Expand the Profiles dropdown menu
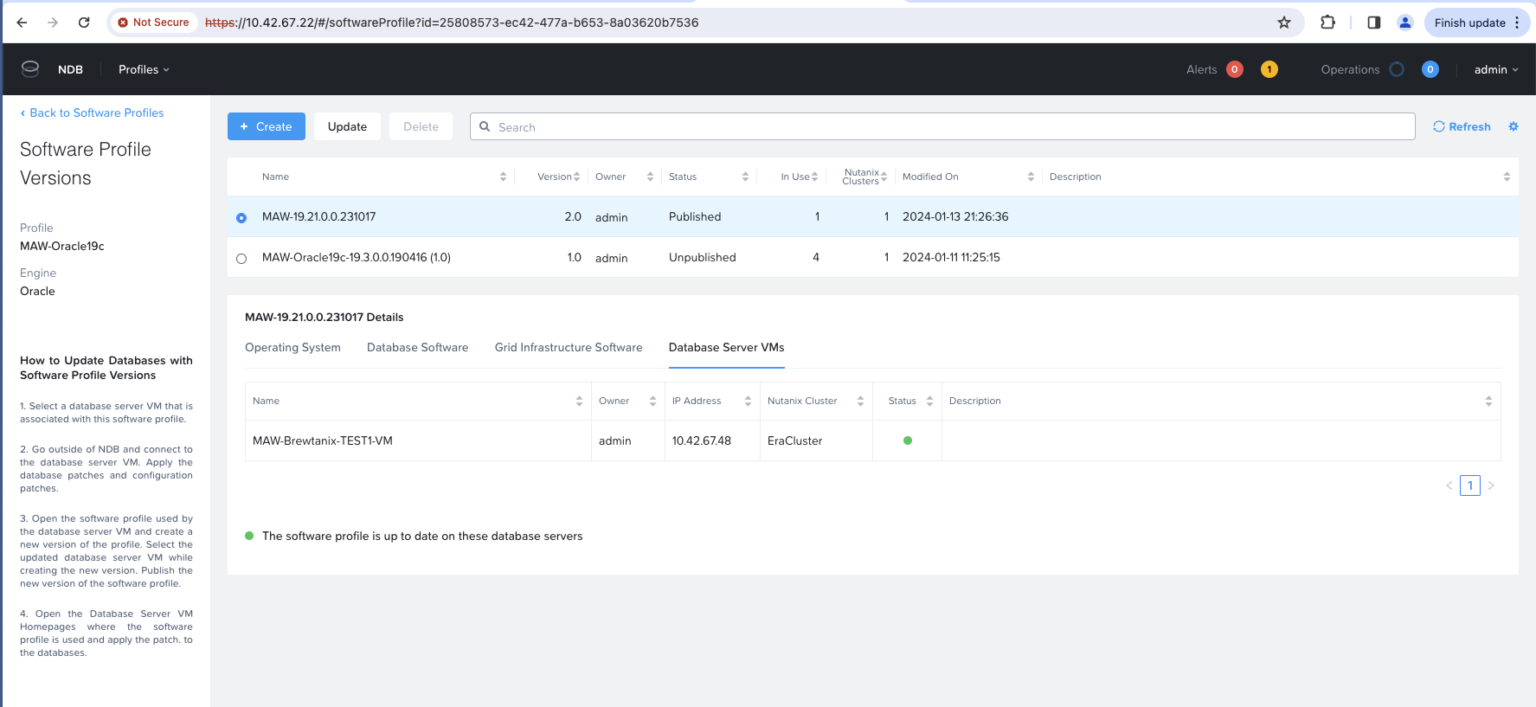 click(x=144, y=69)
